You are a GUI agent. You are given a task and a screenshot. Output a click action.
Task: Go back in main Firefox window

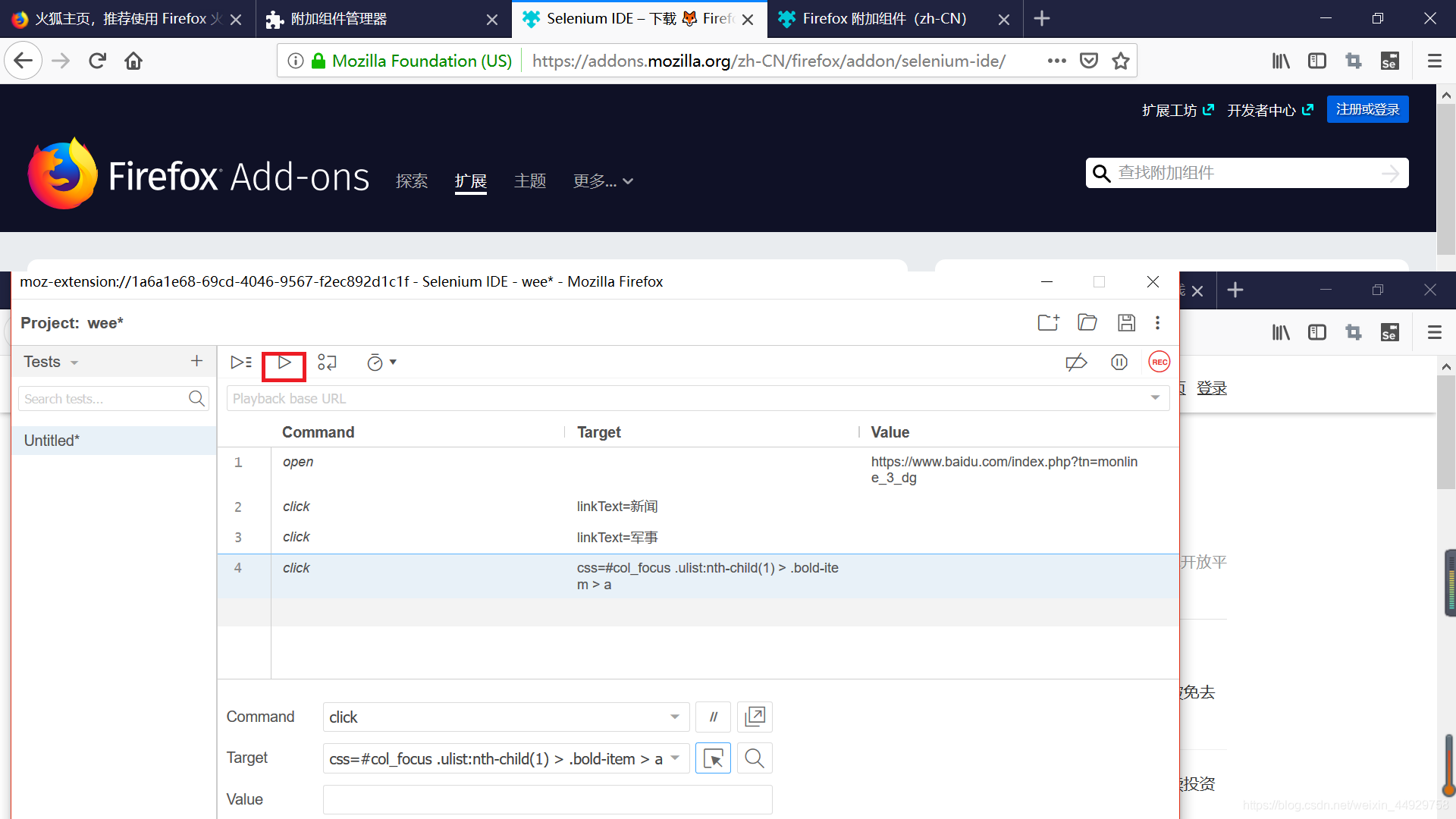(x=23, y=61)
